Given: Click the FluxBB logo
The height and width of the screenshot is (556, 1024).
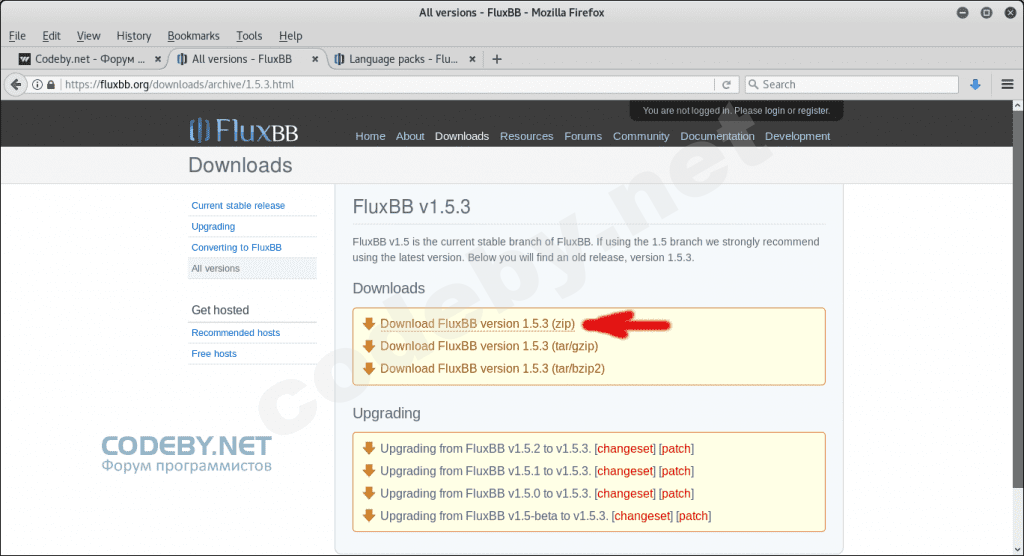Looking at the screenshot, I should coord(244,130).
